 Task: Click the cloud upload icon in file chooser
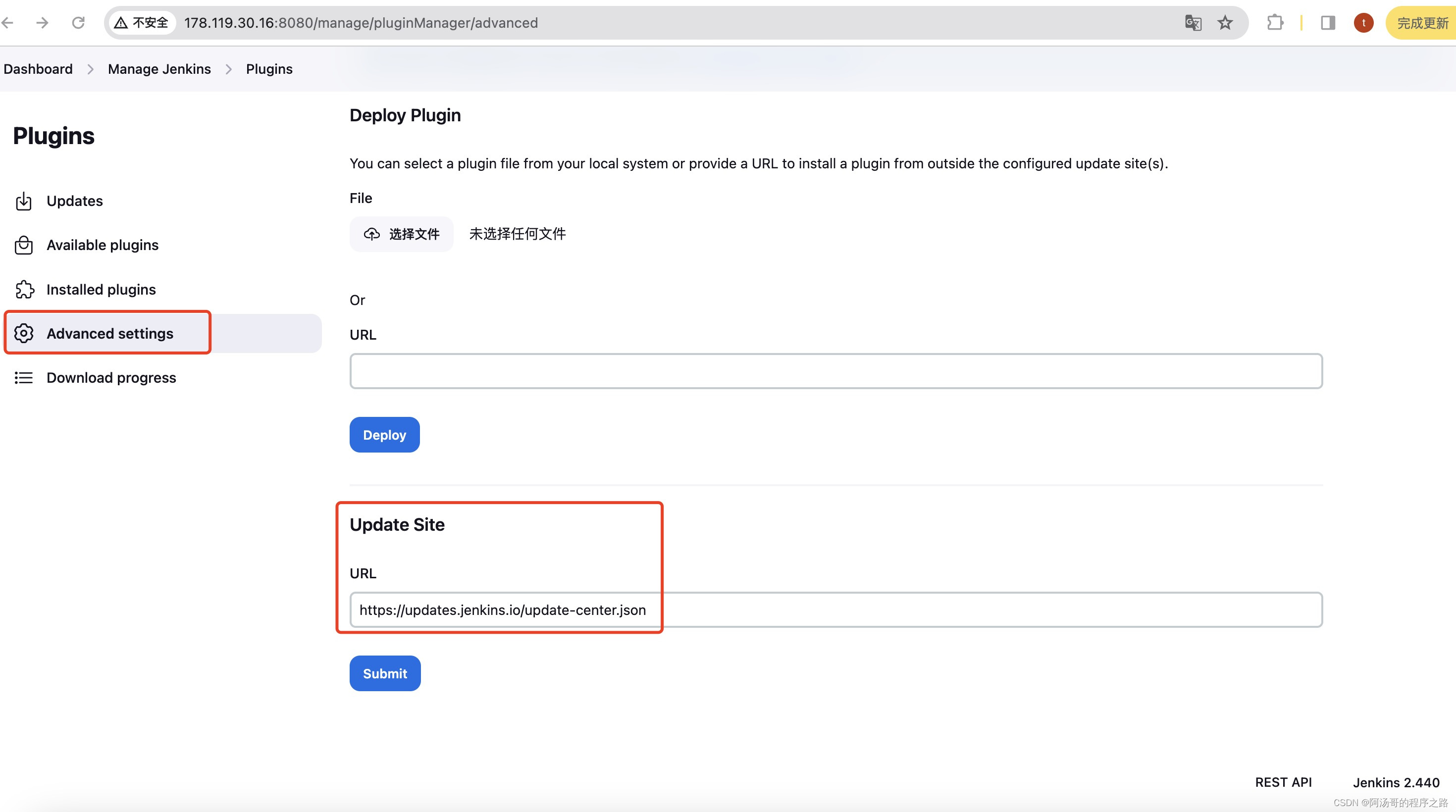[371, 234]
